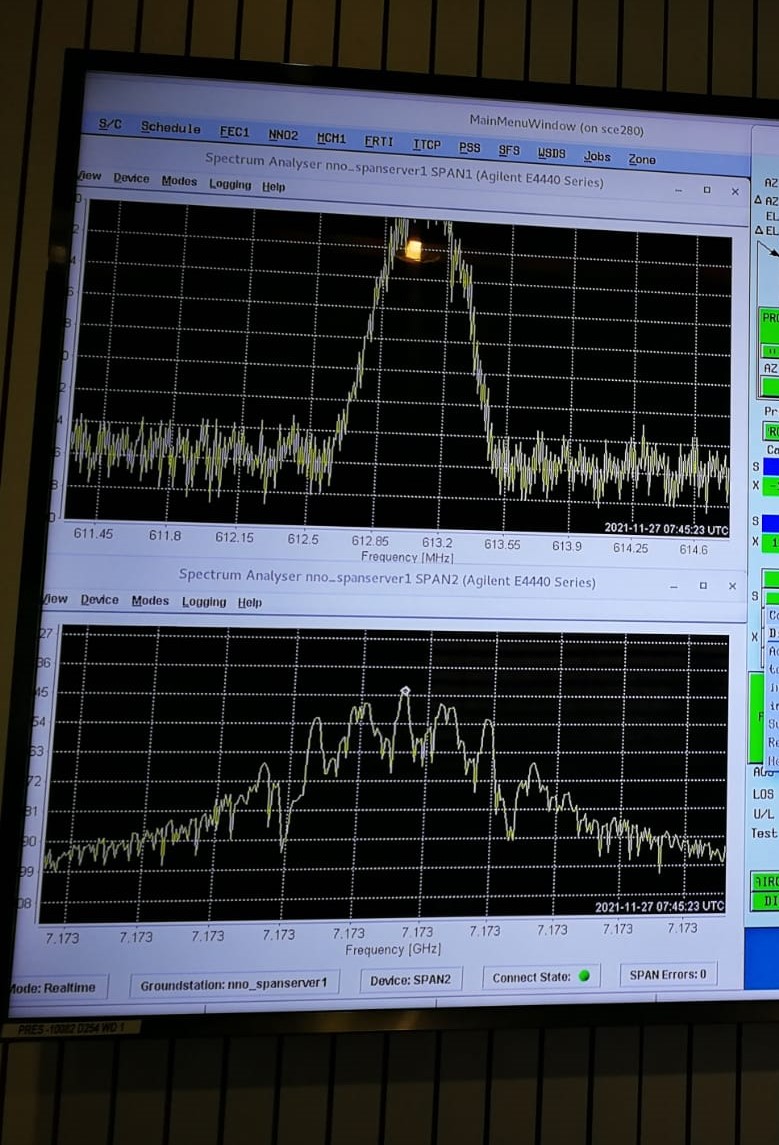Open the S/C menu in MainMenuWindow

point(110,124)
